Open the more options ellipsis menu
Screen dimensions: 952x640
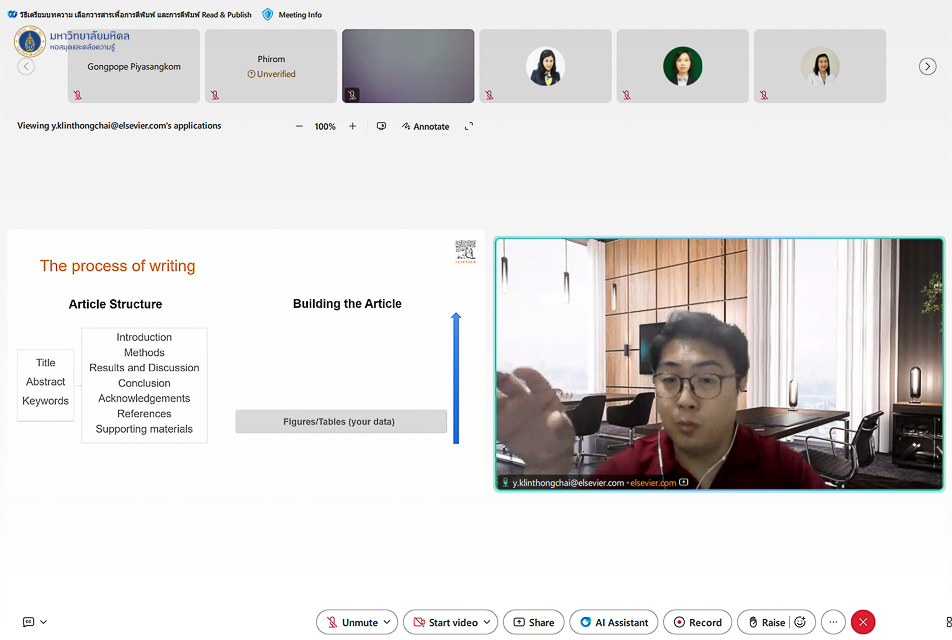pyautogui.click(x=832, y=622)
